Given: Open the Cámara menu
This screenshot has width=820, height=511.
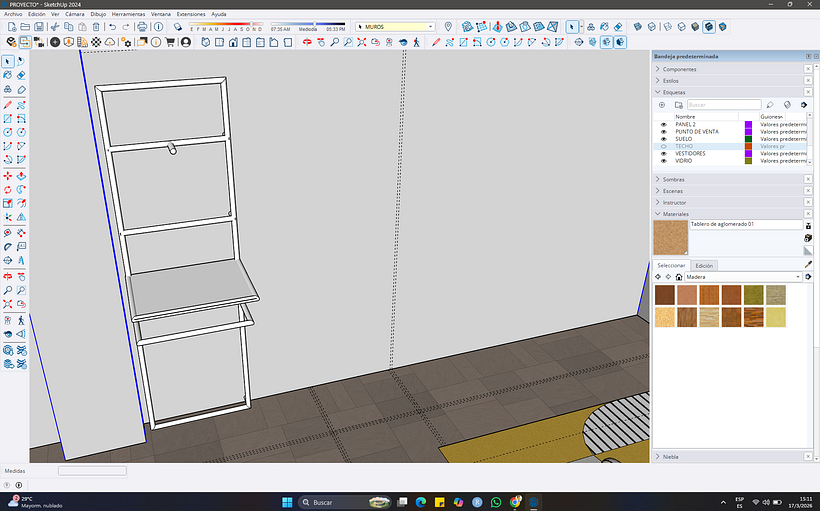Looking at the screenshot, I should point(75,14).
